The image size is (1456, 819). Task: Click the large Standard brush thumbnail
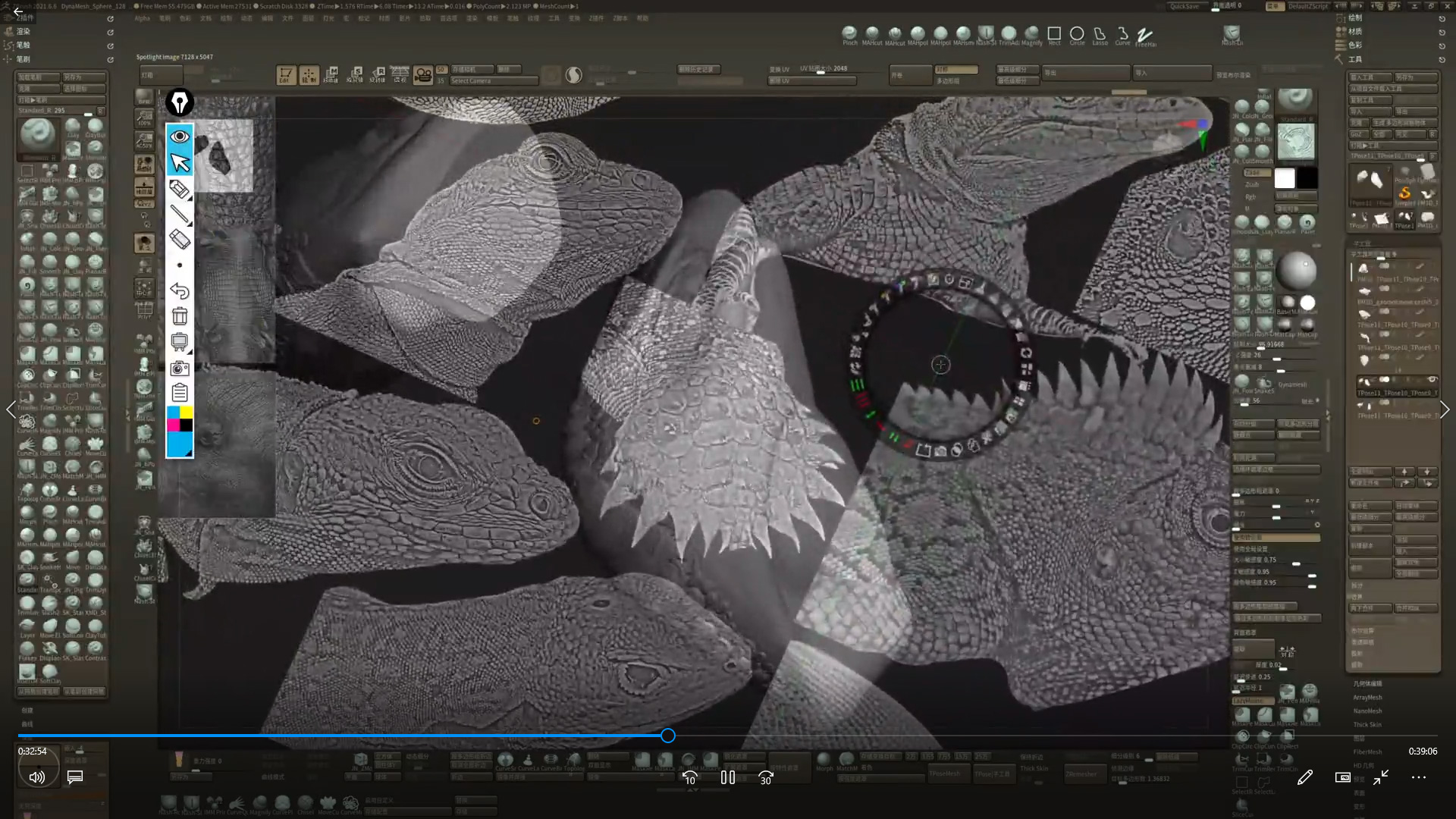(37, 136)
